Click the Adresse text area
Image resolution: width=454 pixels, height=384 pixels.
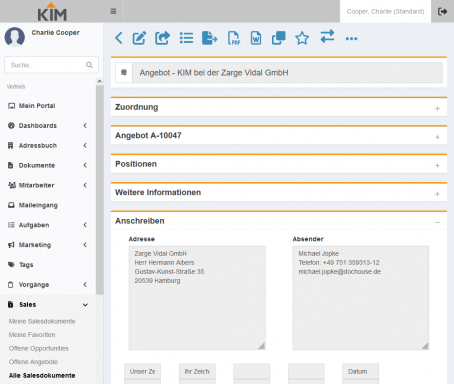click(x=197, y=298)
